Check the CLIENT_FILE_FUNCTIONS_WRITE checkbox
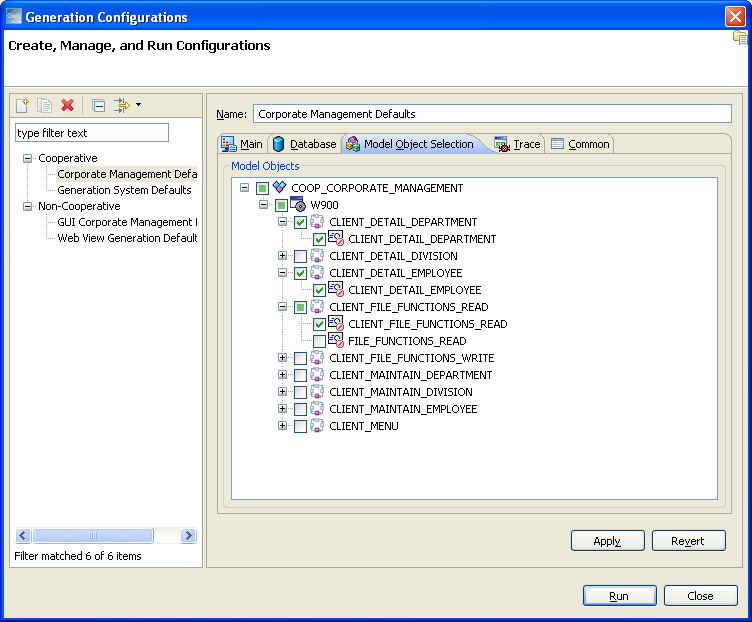This screenshot has height=622, width=752. [x=301, y=358]
